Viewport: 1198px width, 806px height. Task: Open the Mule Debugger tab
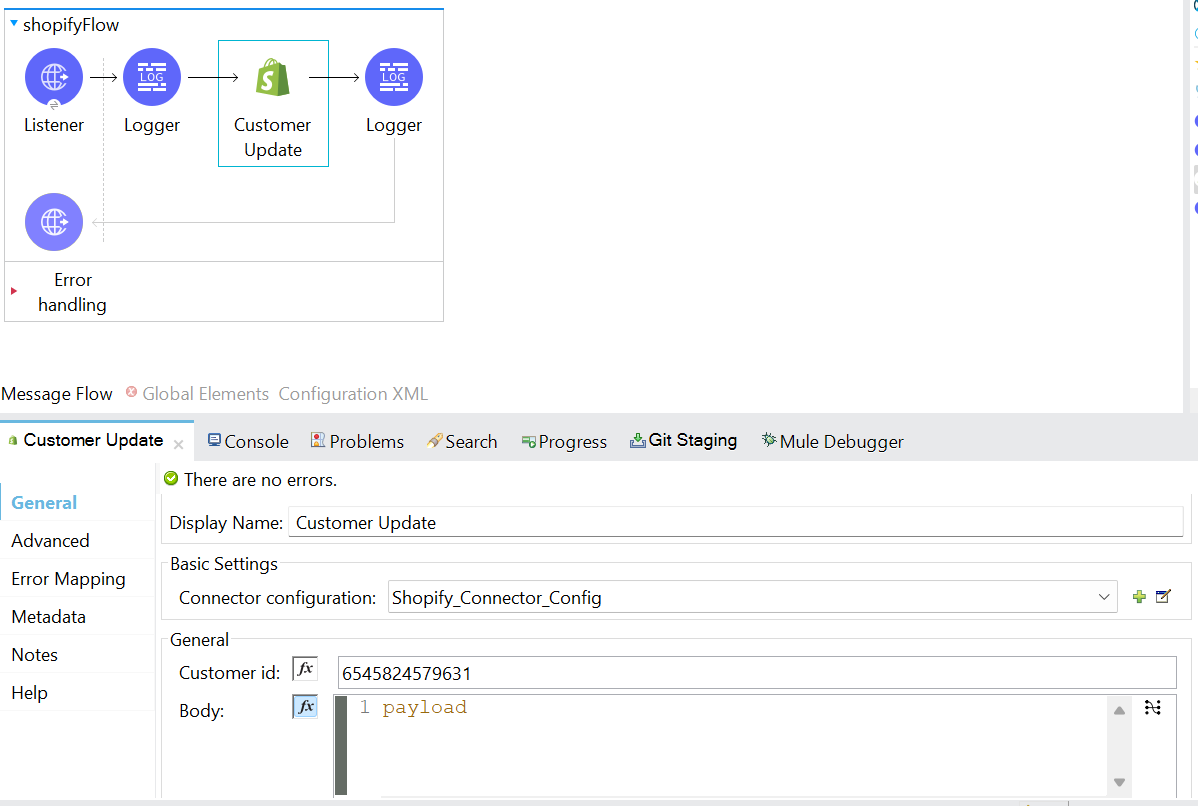[x=832, y=441]
